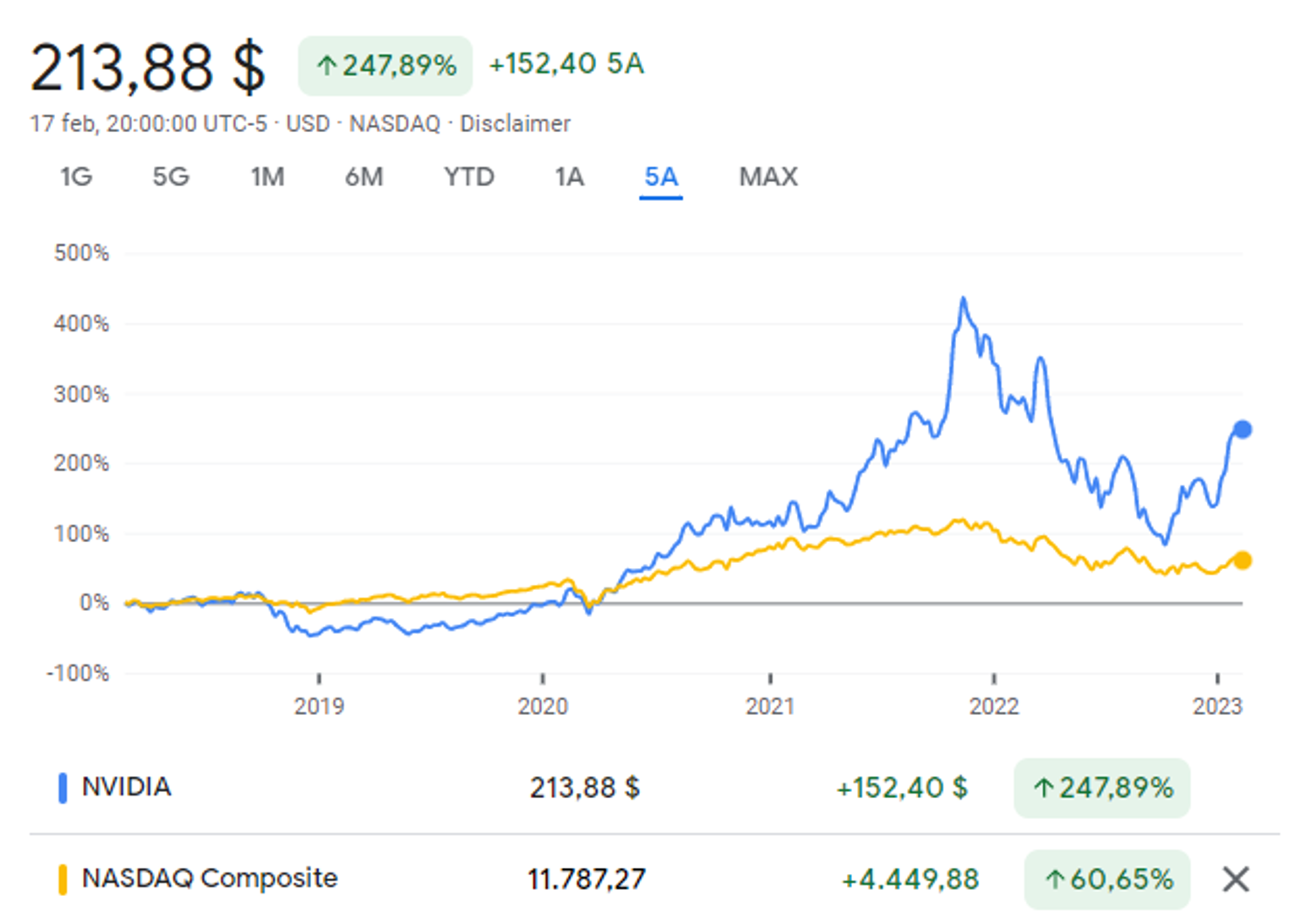Screen dimensions: 1311x924
Task: Click the NVIDIA blue endpoint dot on chart
Action: [x=1242, y=429]
